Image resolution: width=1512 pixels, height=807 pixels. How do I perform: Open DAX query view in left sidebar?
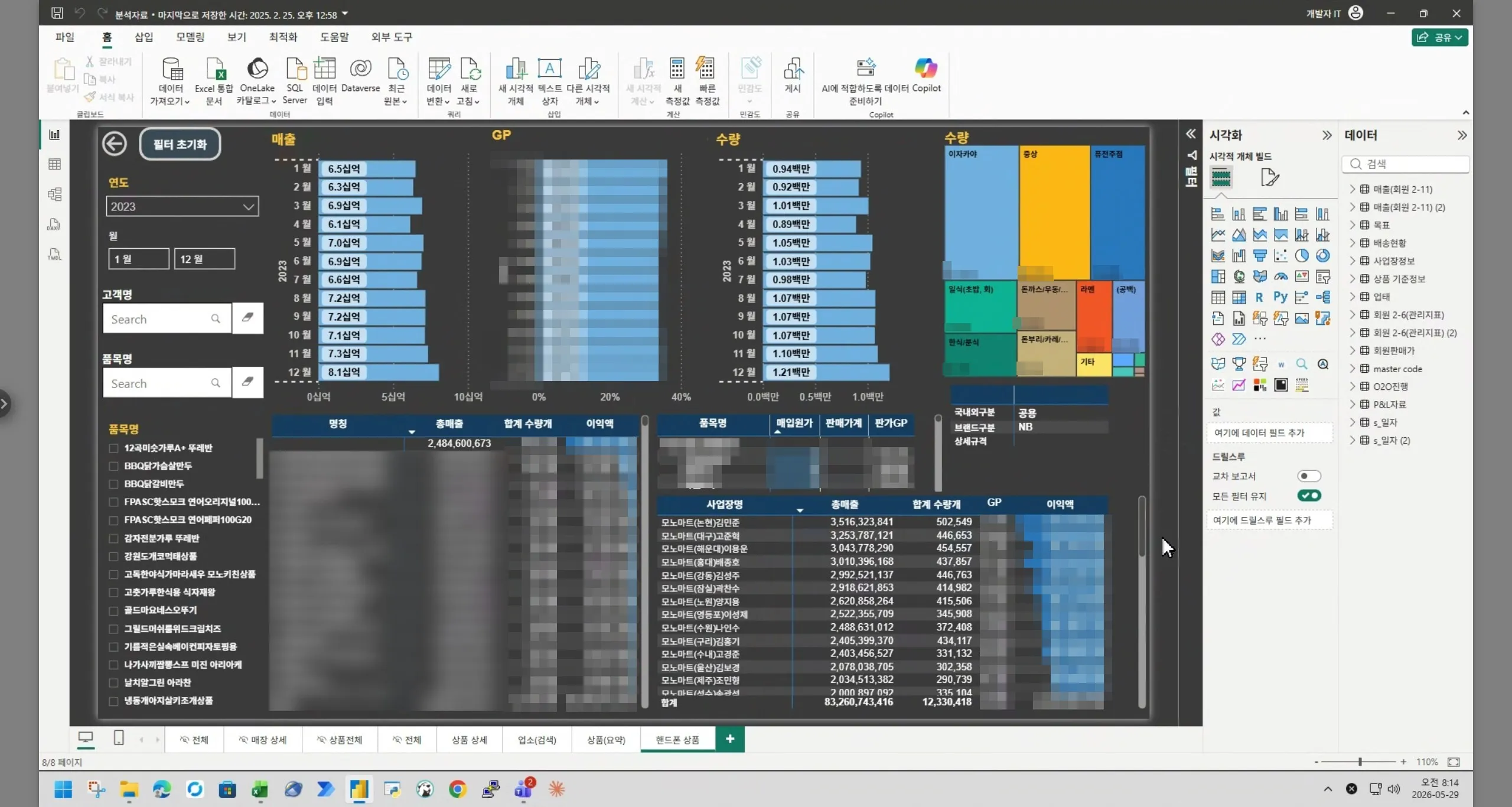click(x=54, y=224)
